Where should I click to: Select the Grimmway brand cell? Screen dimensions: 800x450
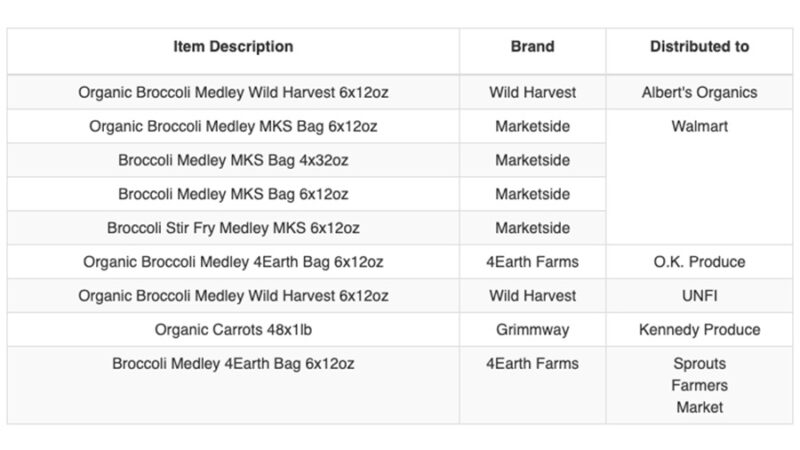click(532, 330)
